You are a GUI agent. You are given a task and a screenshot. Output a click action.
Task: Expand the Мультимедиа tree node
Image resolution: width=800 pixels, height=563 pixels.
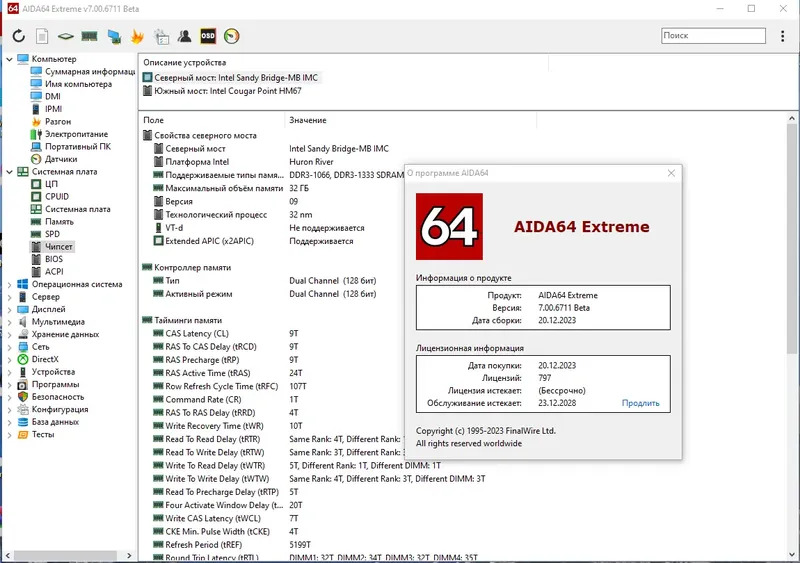pos(9,322)
